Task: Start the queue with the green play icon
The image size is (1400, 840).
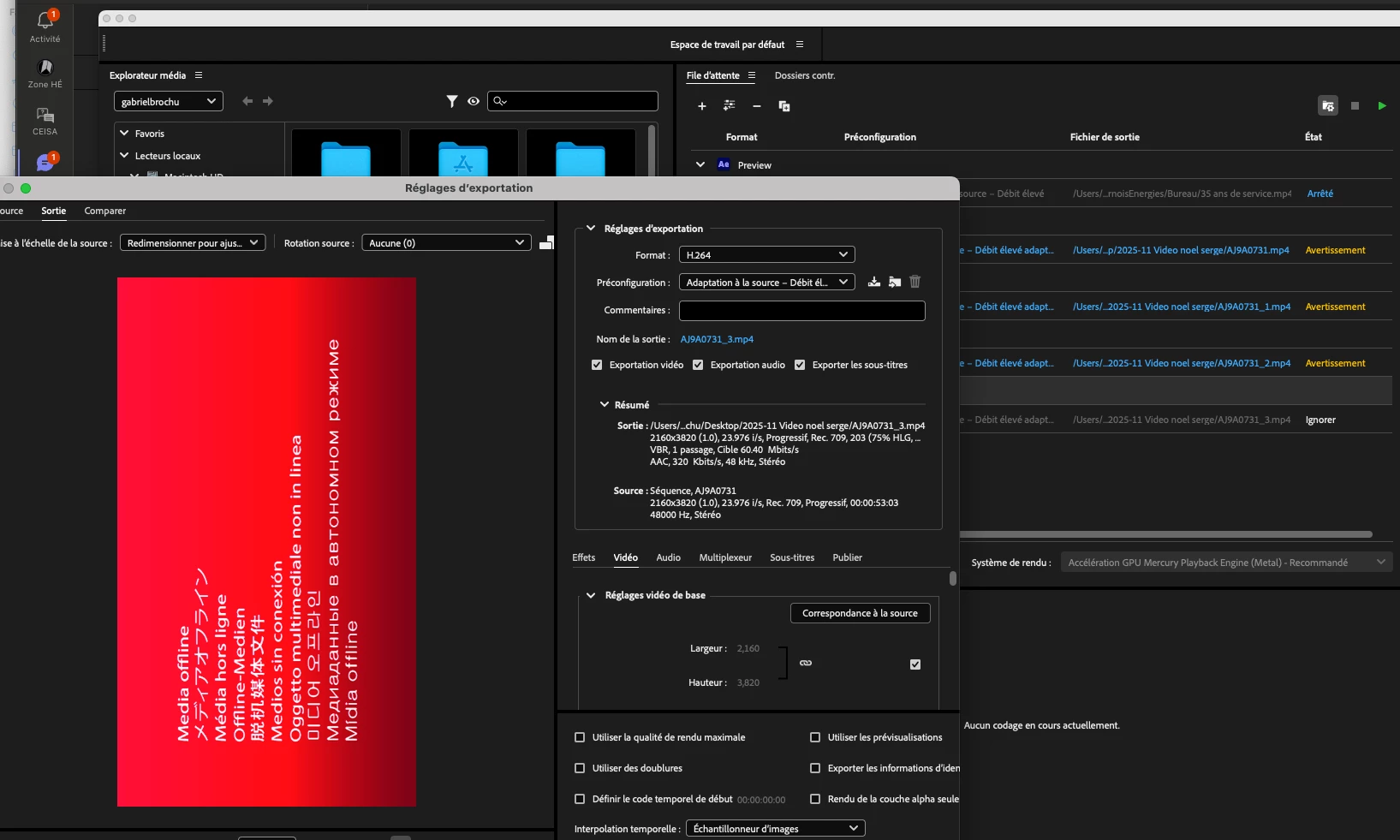Action: click(x=1381, y=106)
